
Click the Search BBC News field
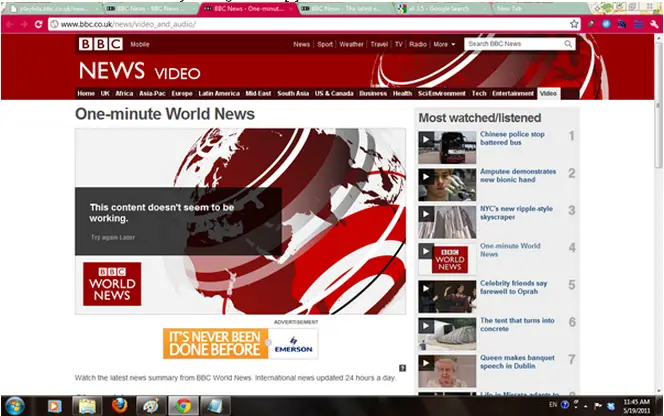(x=514, y=44)
